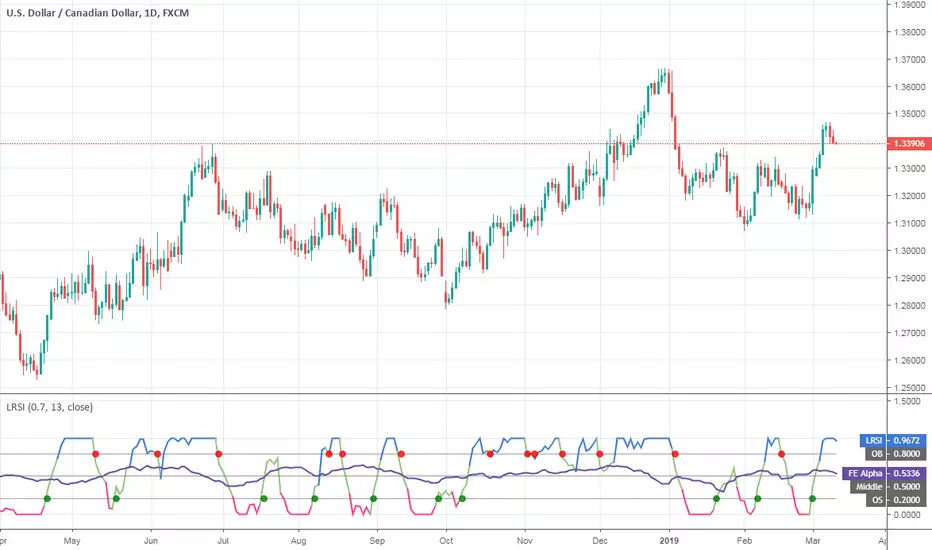
Task: Click the Oct label on time axis
Action: point(446,540)
